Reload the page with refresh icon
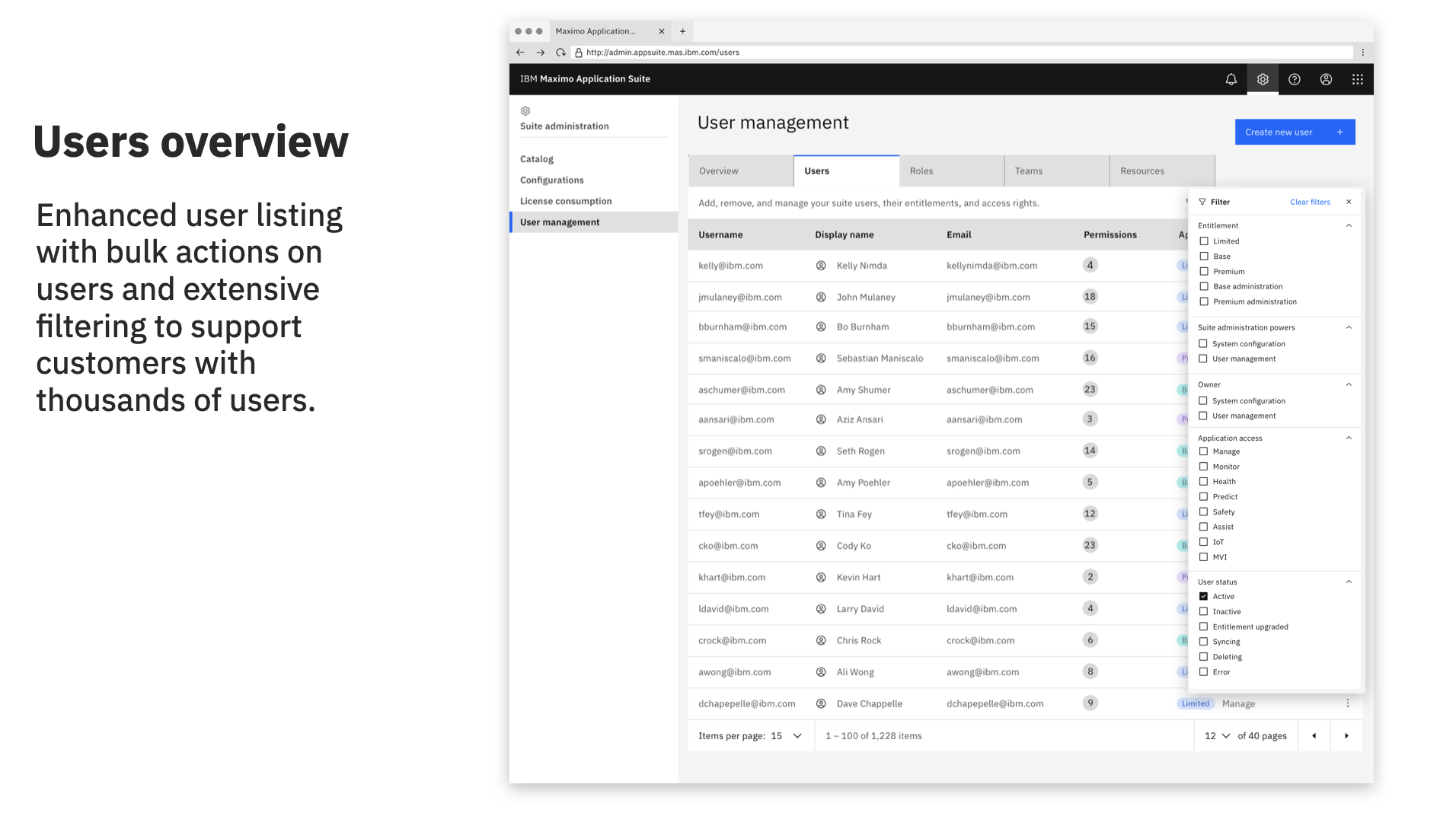 point(560,53)
